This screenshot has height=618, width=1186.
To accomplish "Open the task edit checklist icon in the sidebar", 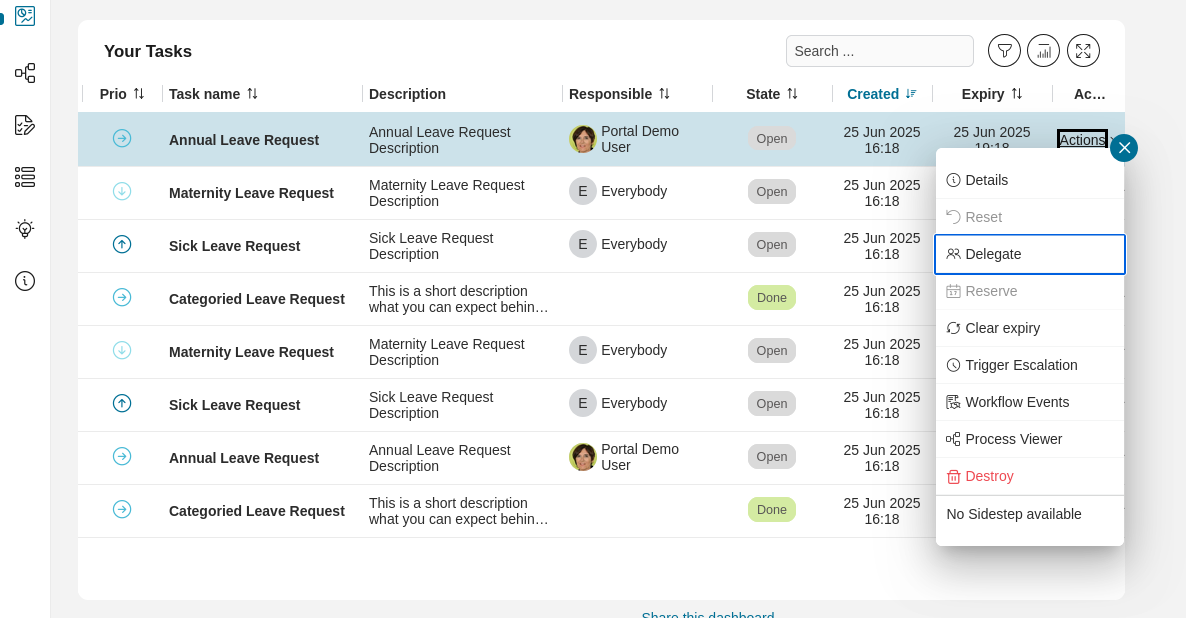I will point(25,125).
